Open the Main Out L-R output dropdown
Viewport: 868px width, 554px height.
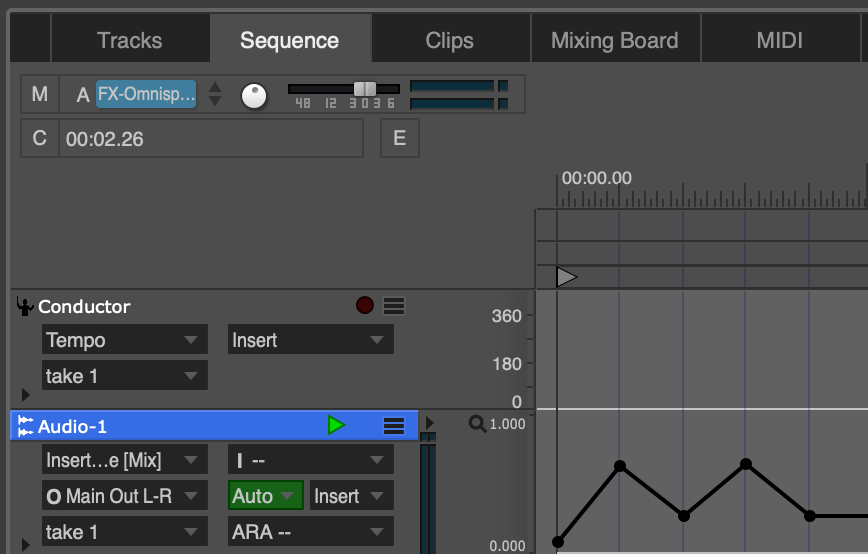(125, 495)
